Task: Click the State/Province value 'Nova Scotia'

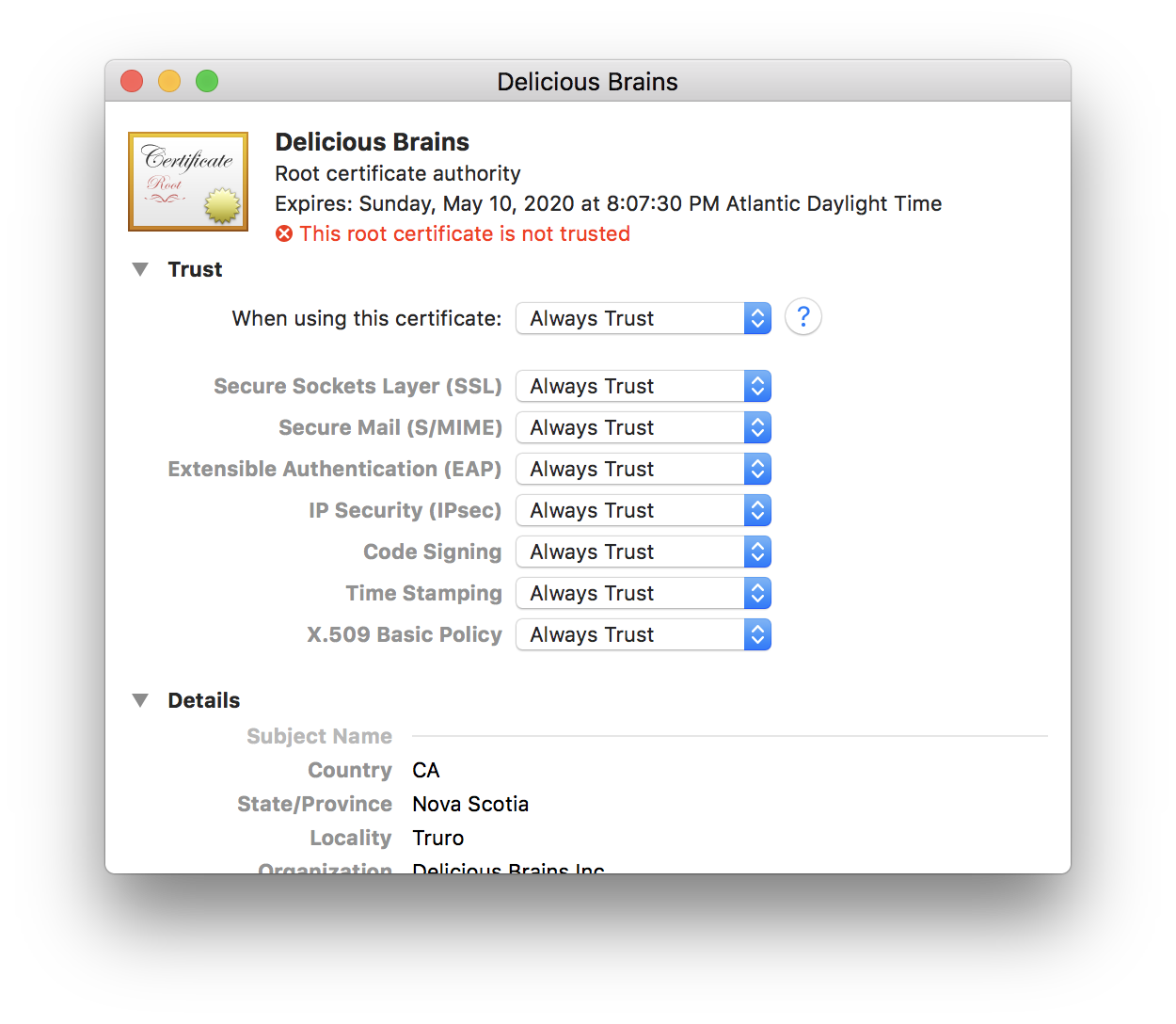Action: tap(470, 804)
